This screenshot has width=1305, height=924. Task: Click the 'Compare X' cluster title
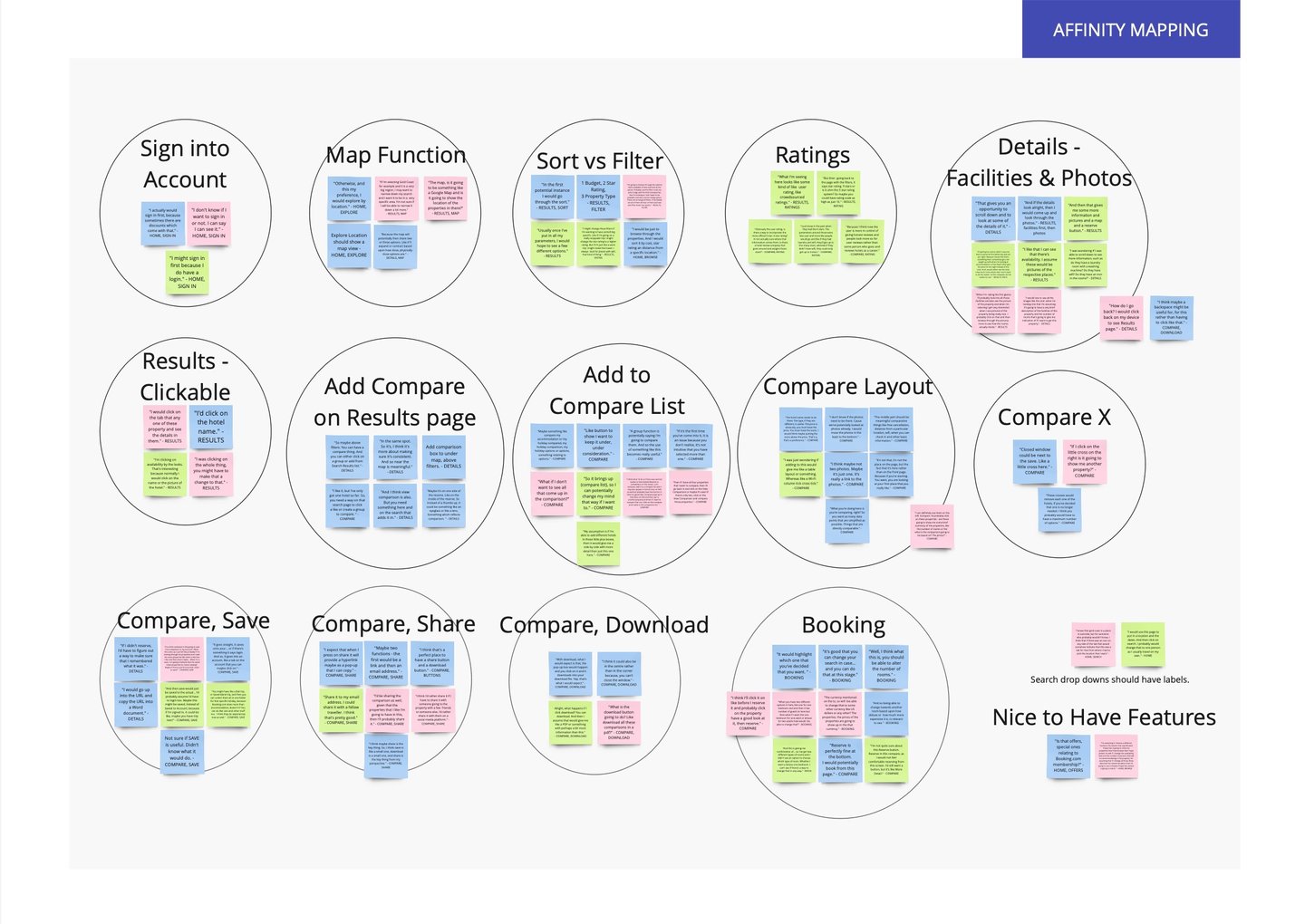click(1055, 418)
